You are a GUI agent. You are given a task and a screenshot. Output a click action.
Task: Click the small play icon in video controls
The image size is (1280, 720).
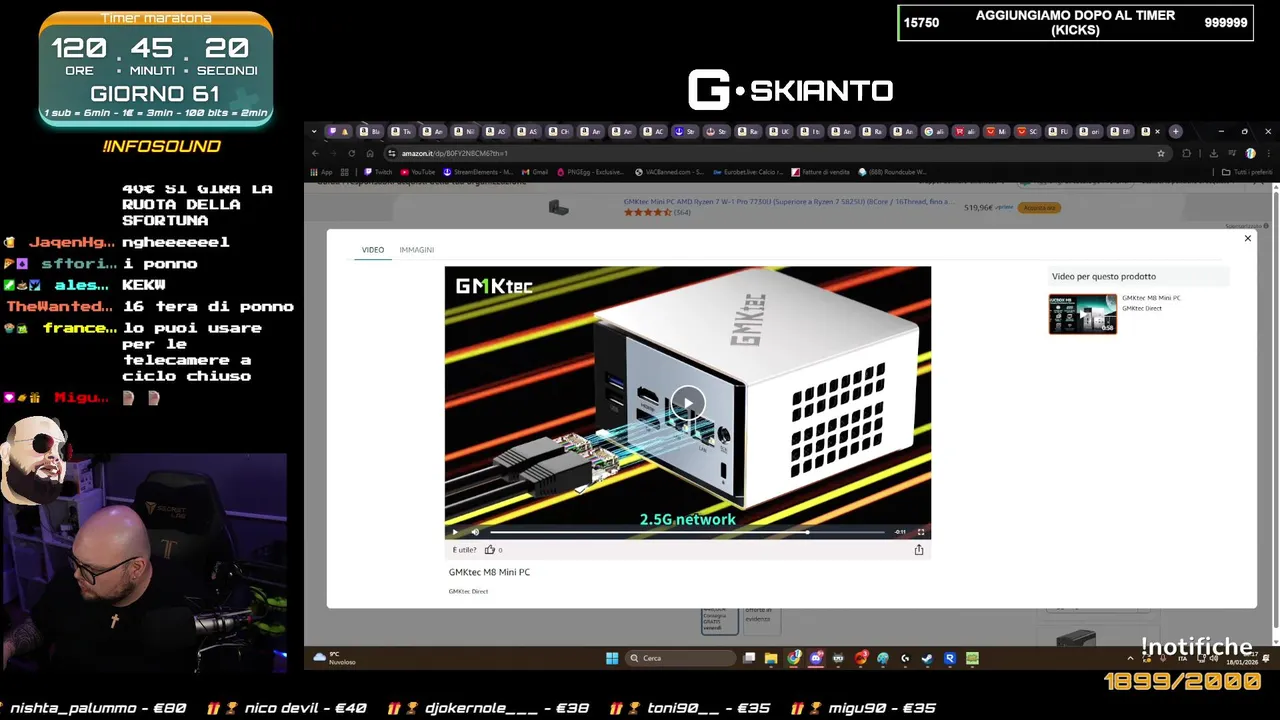[455, 532]
